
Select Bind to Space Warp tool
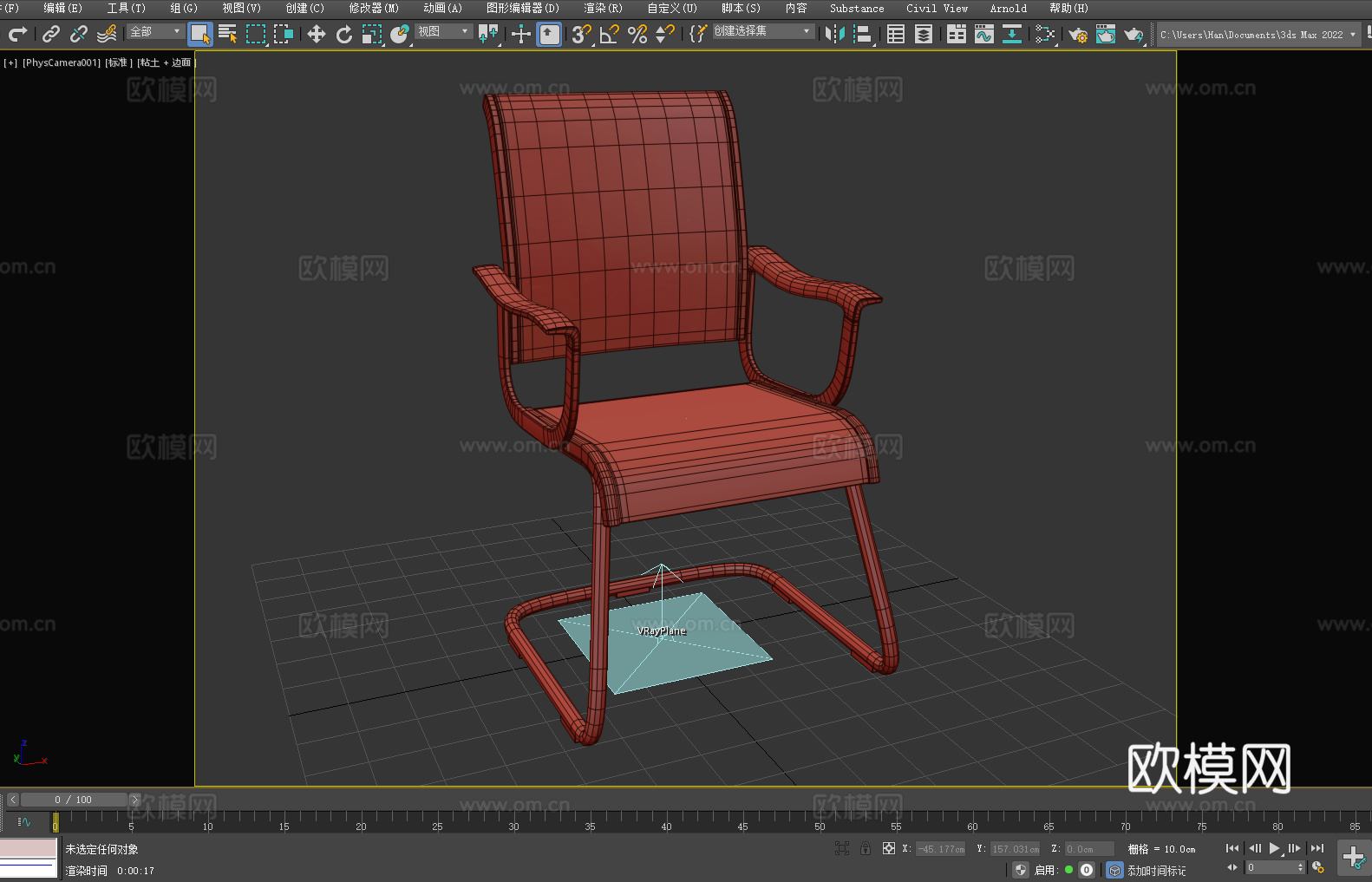(107, 34)
